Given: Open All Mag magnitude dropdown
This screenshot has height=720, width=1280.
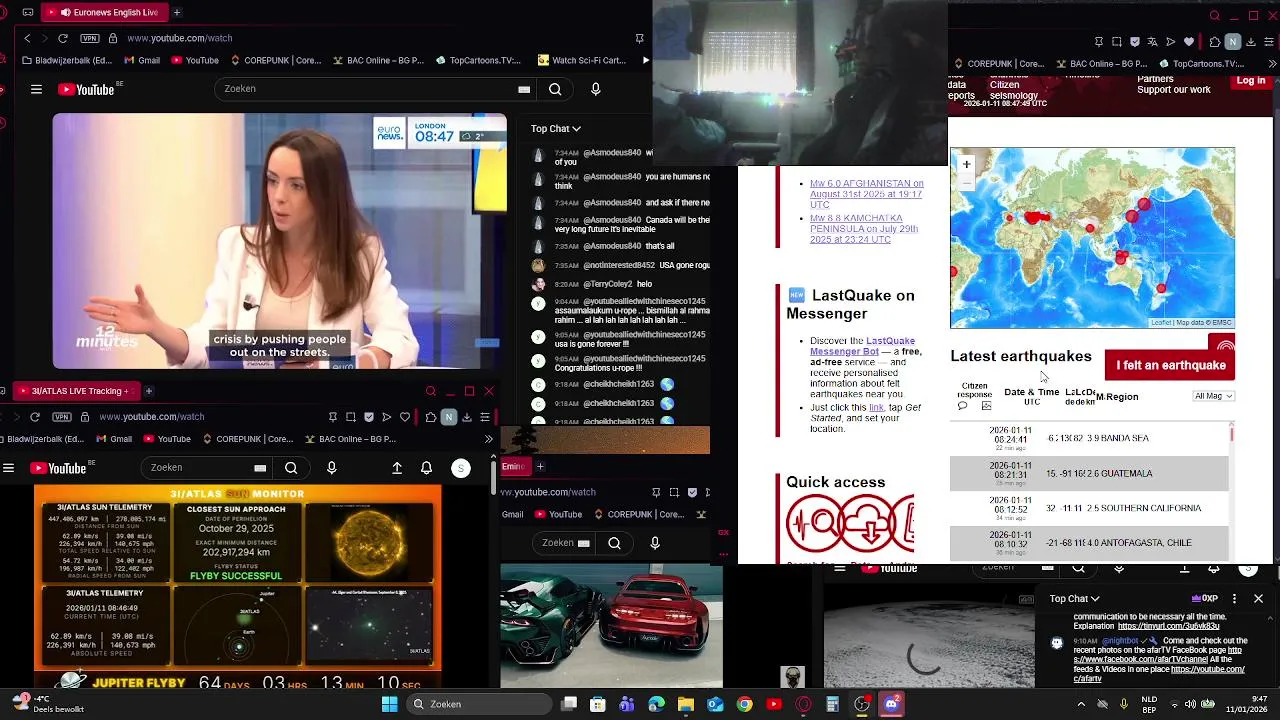Looking at the screenshot, I should (1214, 396).
